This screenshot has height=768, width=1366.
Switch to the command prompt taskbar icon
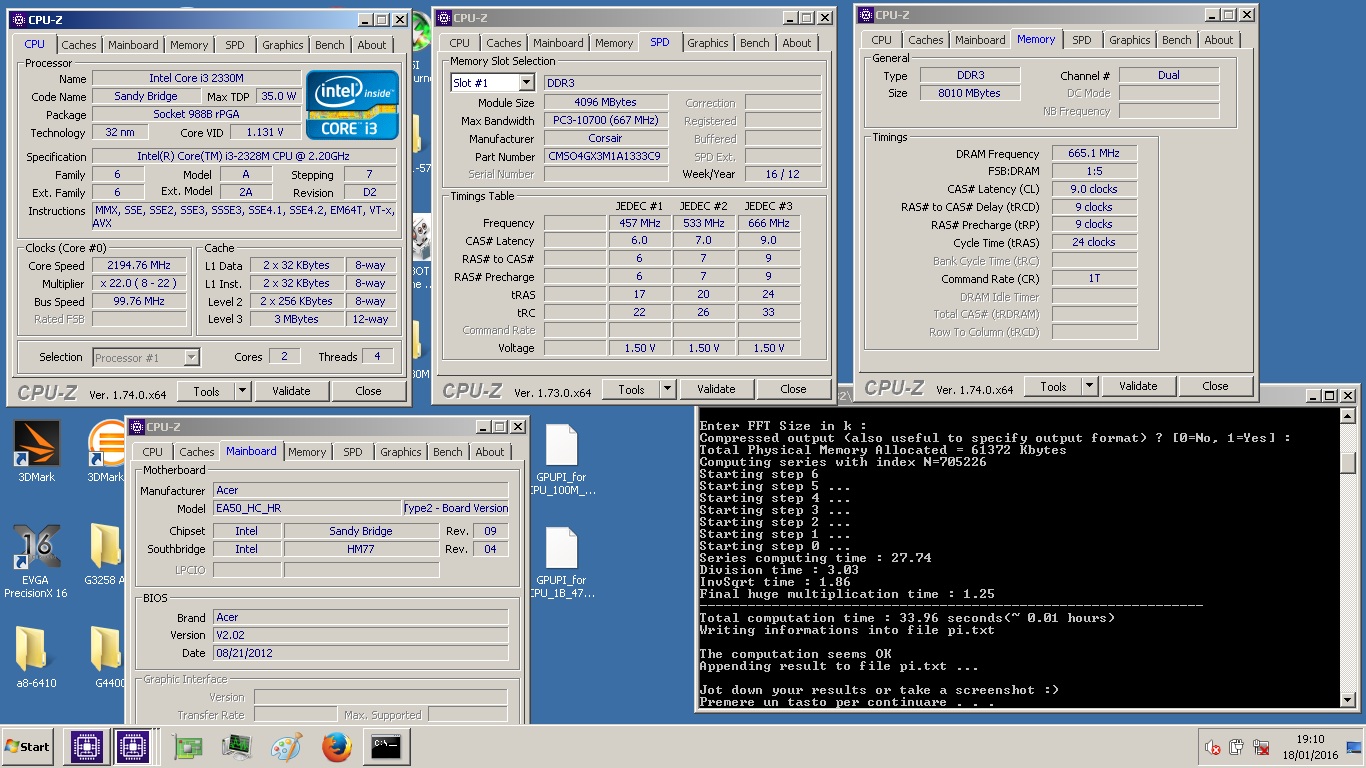[x=386, y=746]
